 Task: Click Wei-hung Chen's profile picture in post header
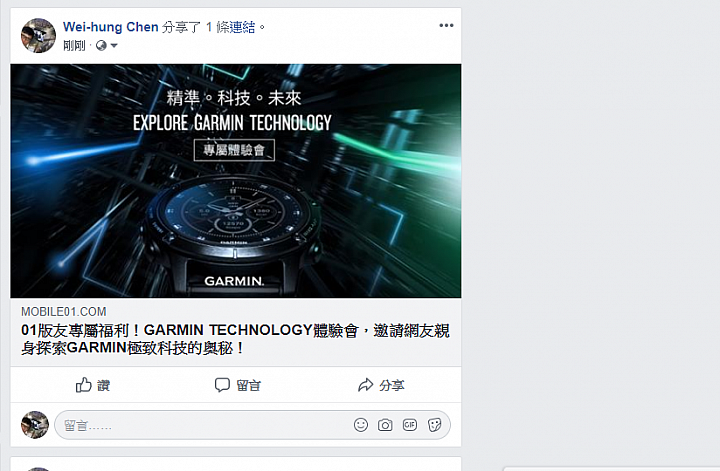click(x=39, y=35)
